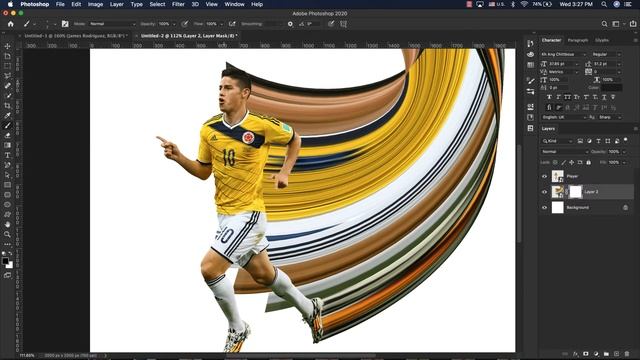The width and height of the screenshot is (640, 360).
Task: Open language dropdown English: UK
Action: coord(564,117)
